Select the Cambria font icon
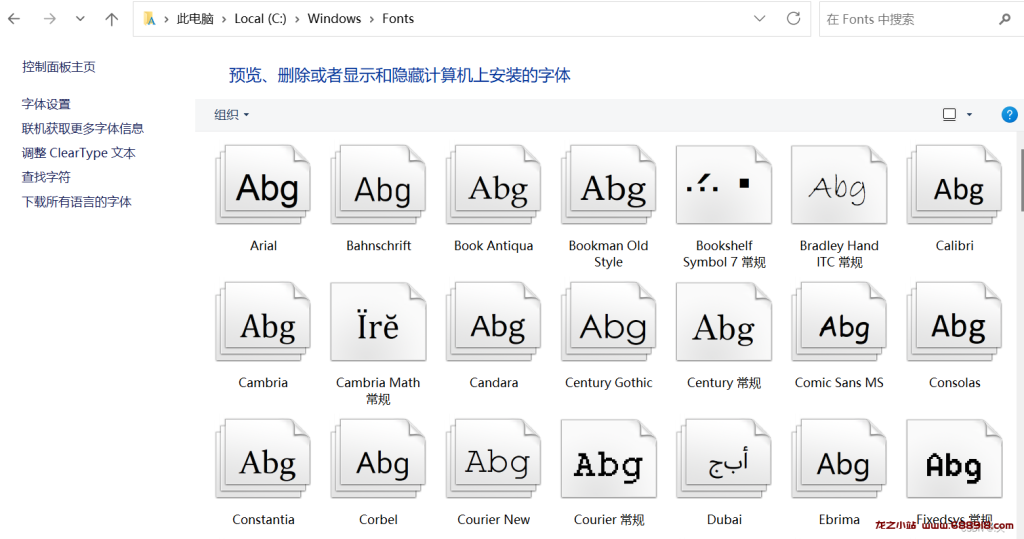The width and height of the screenshot is (1024, 539). pyautogui.click(x=263, y=322)
